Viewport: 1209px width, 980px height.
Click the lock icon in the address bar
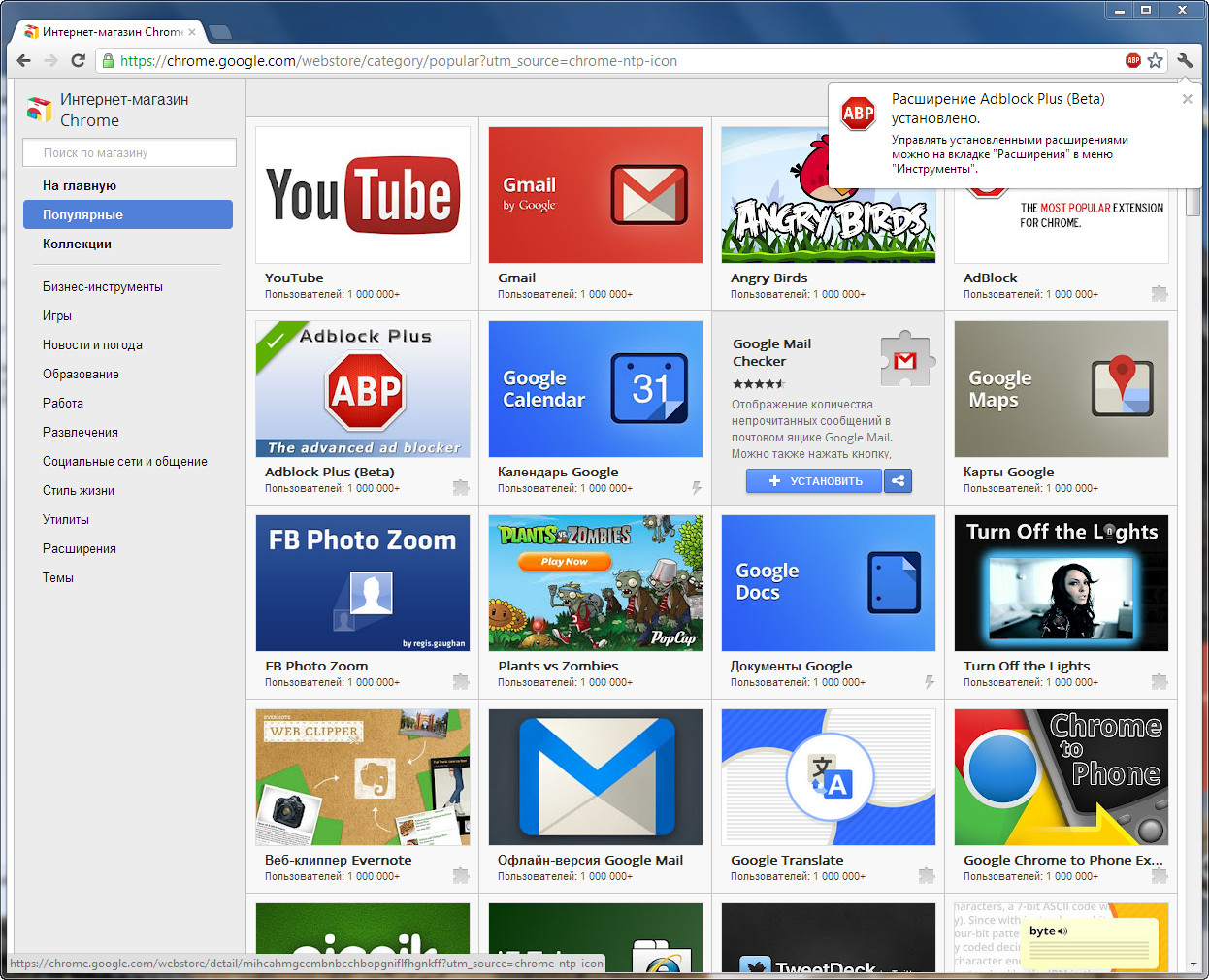click(108, 60)
